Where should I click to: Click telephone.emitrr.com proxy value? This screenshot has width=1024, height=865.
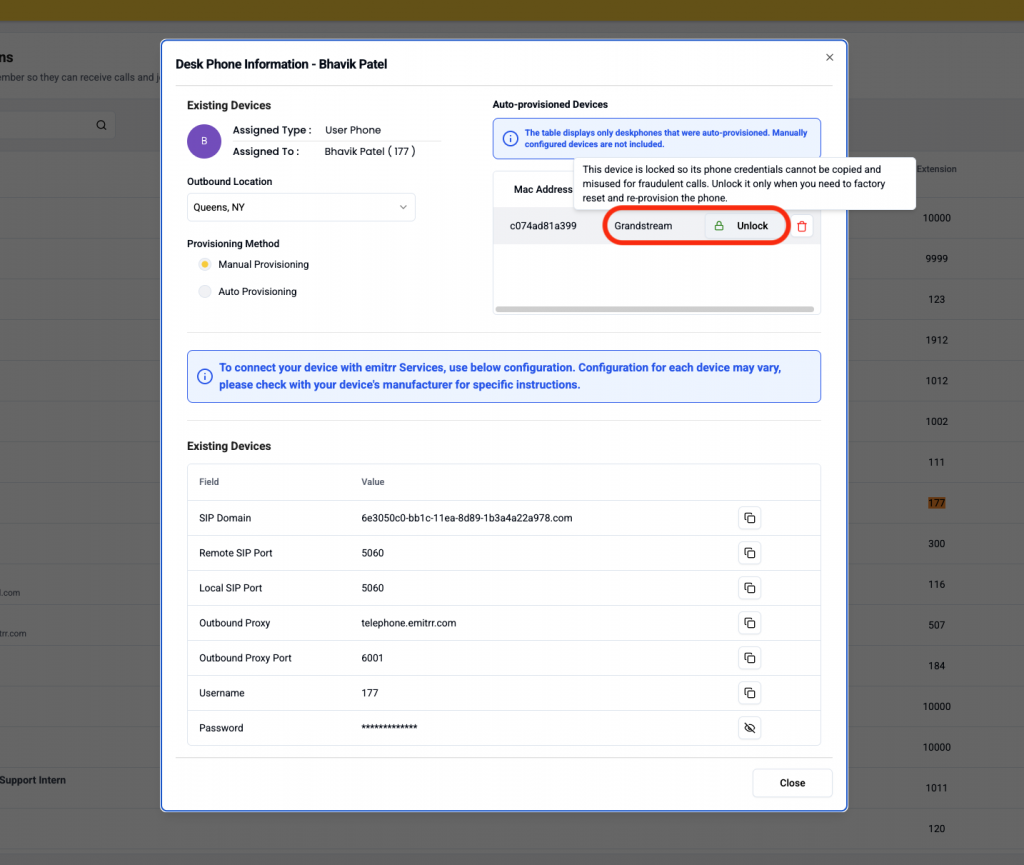point(409,623)
